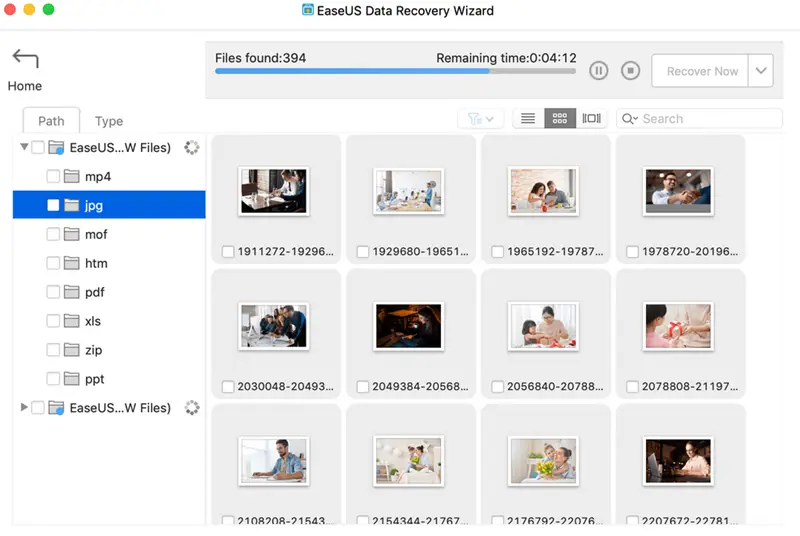Click the scan progress bar
The height and width of the screenshot is (536, 800).
click(395, 72)
